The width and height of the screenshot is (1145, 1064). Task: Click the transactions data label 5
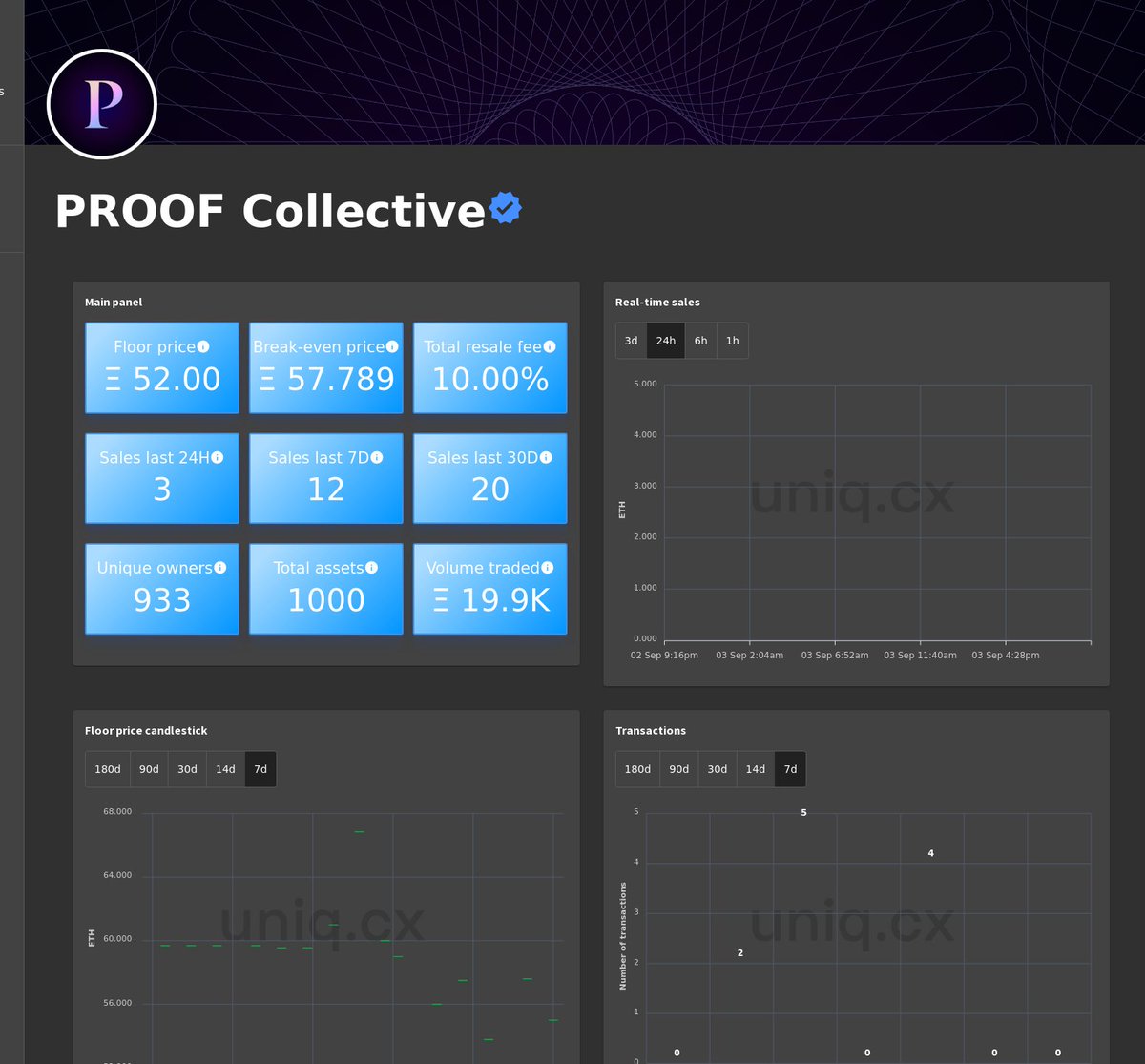[x=803, y=813]
